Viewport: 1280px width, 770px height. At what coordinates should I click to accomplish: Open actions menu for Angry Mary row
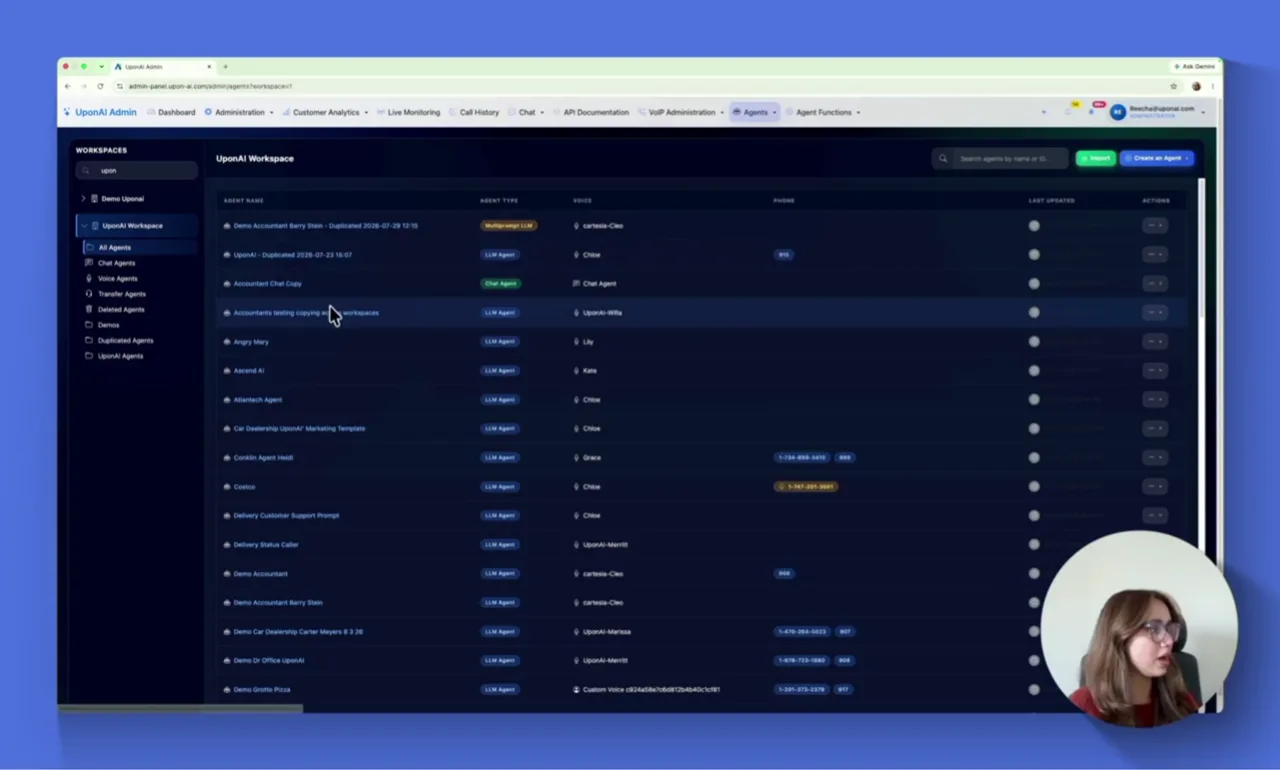click(1155, 342)
